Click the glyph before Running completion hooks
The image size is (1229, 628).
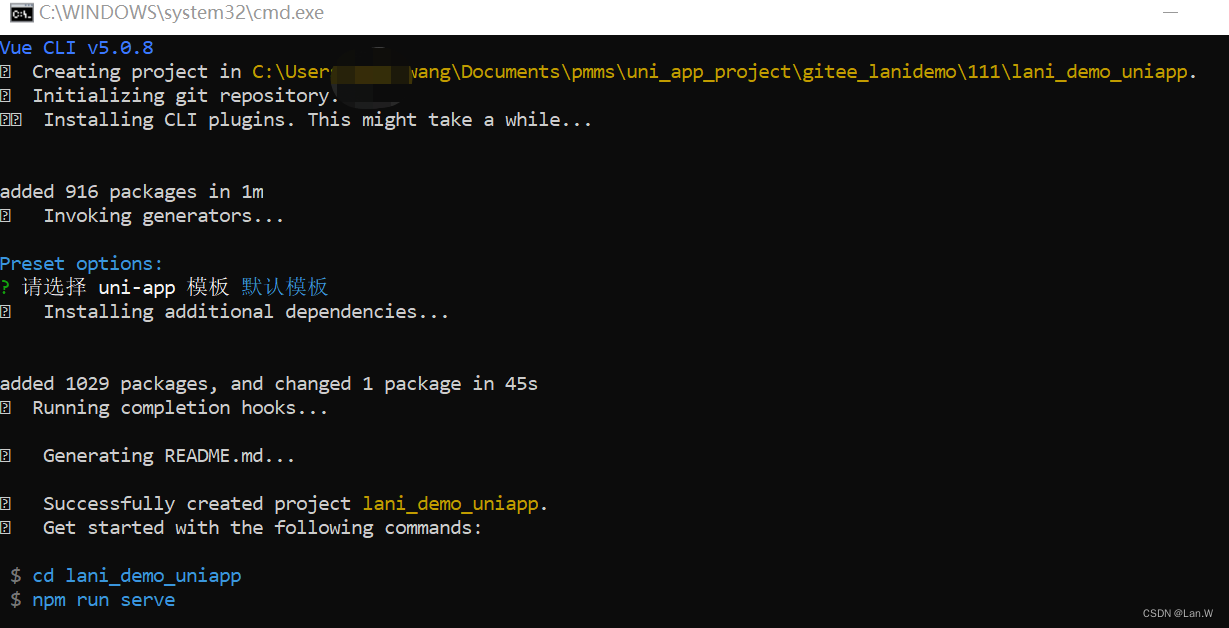[x=5, y=408]
